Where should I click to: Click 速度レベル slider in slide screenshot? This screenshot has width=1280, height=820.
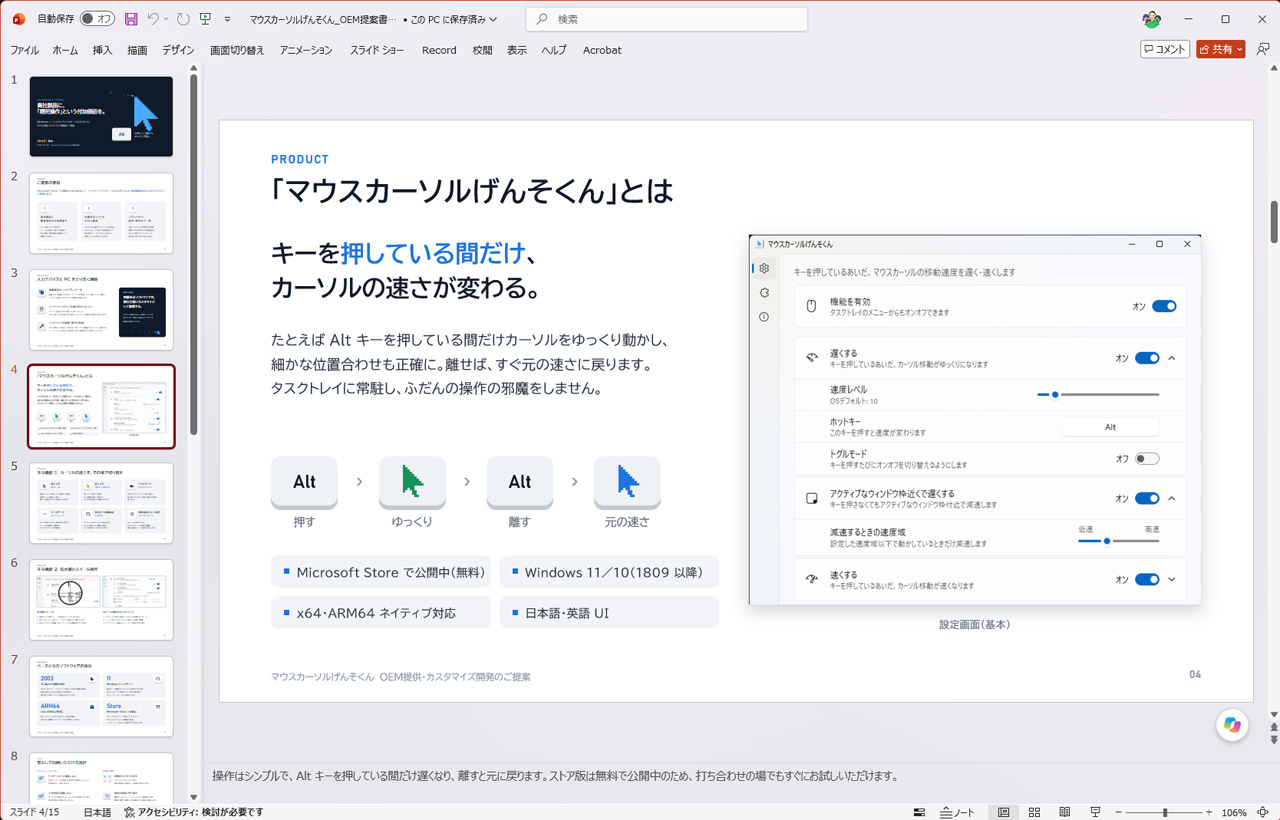[1098, 395]
